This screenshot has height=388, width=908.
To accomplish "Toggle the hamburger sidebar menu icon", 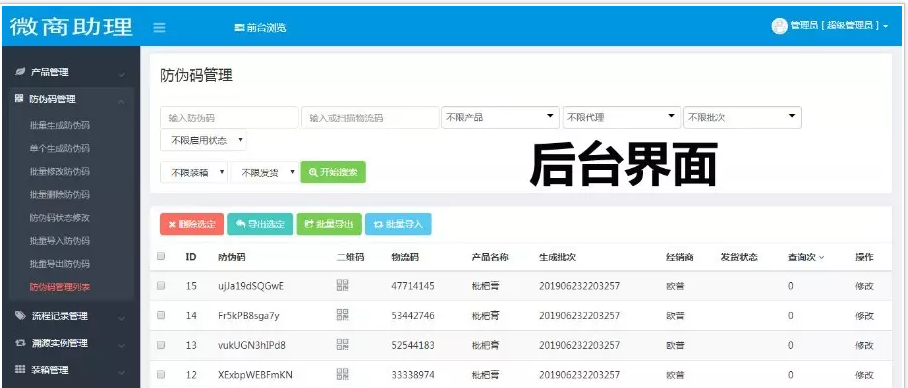I will coord(159,28).
